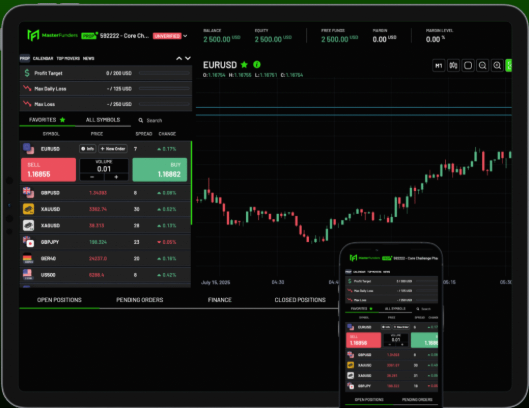The height and width of the screenshot is (408, 529).
Task: Open the M1 timeframe selector
Action: 439,65
